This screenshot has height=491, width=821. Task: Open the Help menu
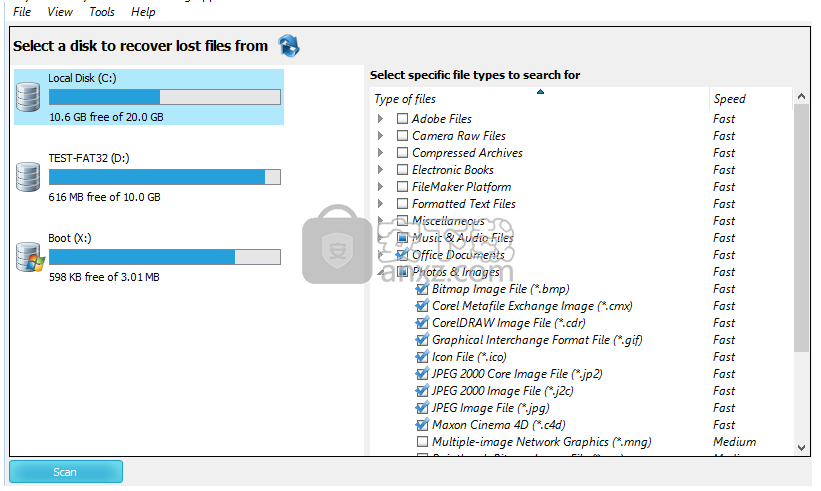143,12
